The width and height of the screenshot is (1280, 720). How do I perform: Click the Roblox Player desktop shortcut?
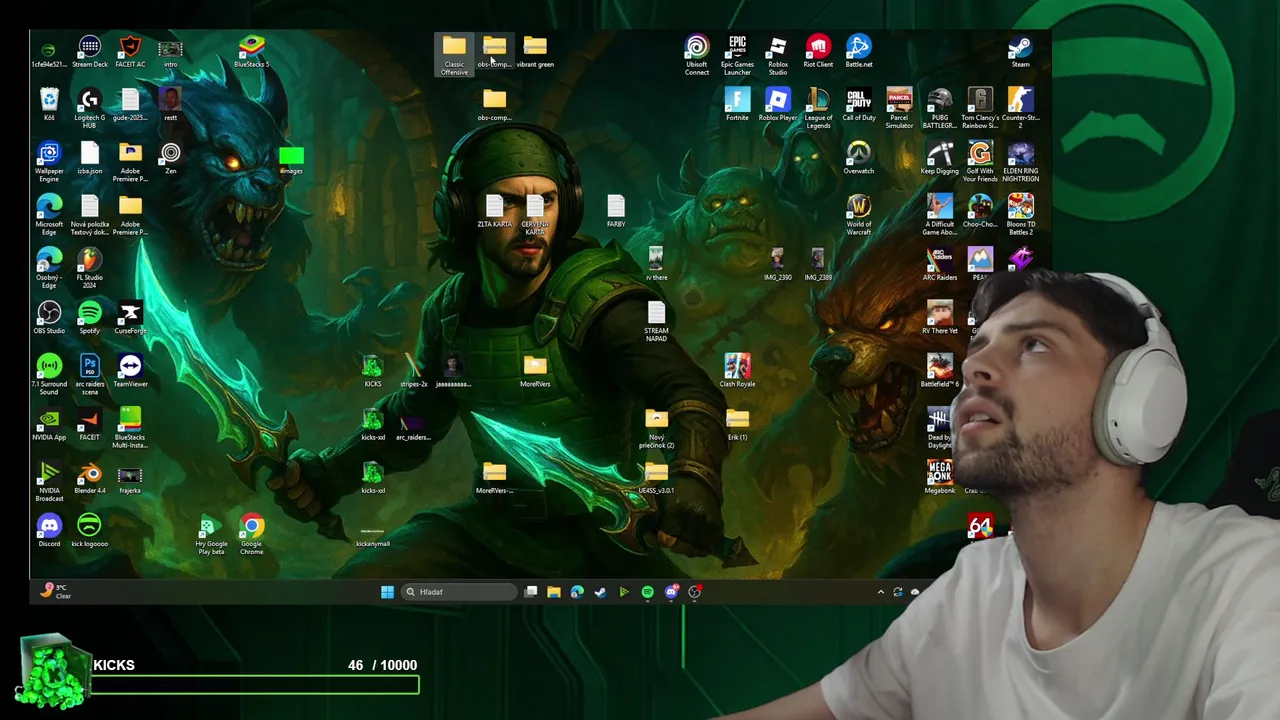(x=778, y=105)
